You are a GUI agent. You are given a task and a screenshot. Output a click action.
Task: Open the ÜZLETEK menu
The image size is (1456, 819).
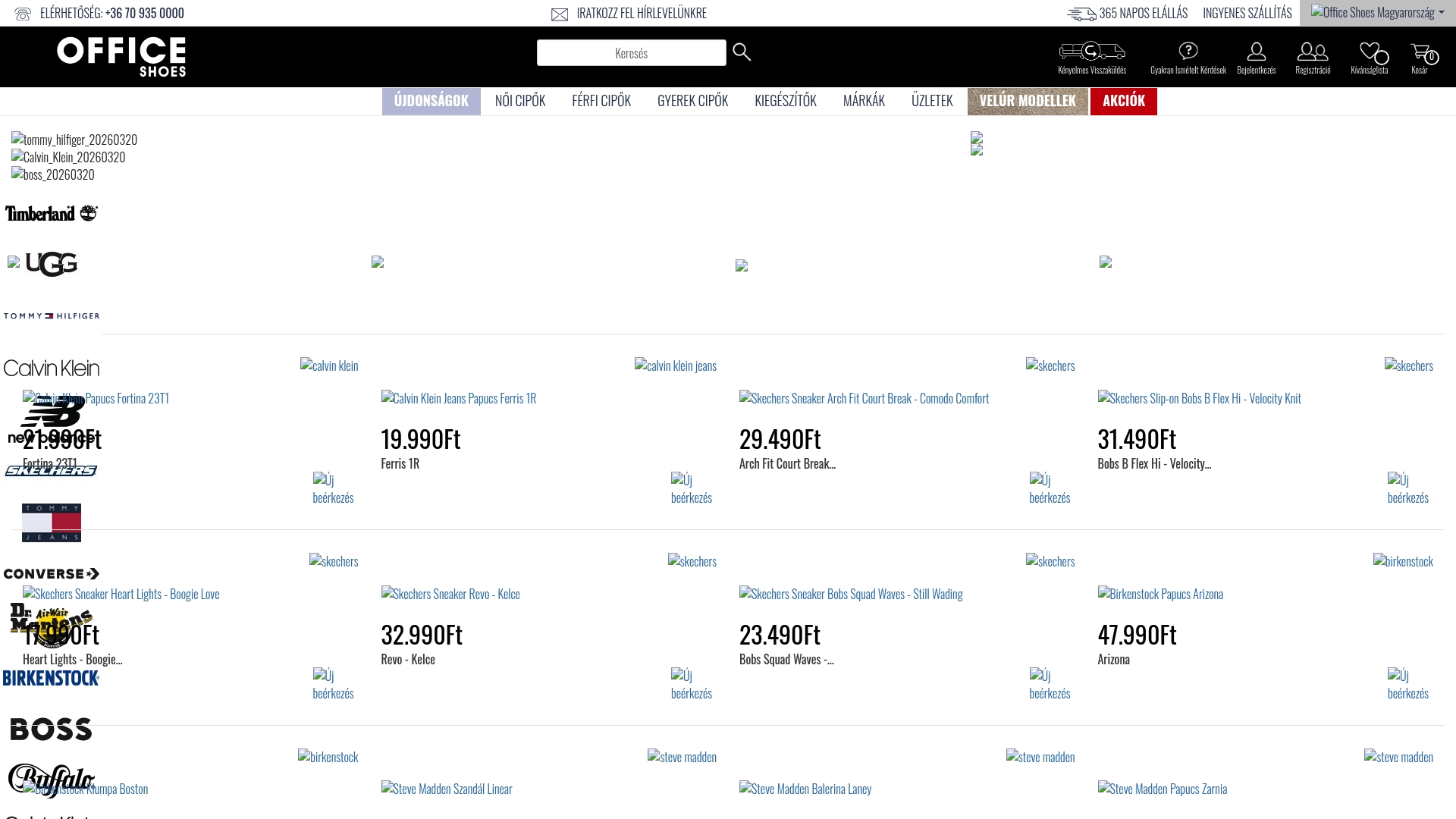click(x=932, y=101)
